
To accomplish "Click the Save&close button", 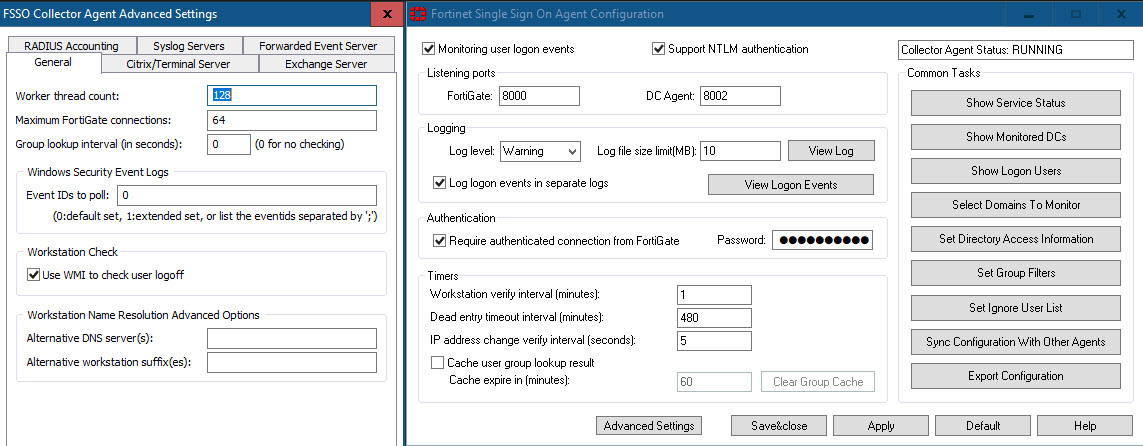I will (779, 426).
